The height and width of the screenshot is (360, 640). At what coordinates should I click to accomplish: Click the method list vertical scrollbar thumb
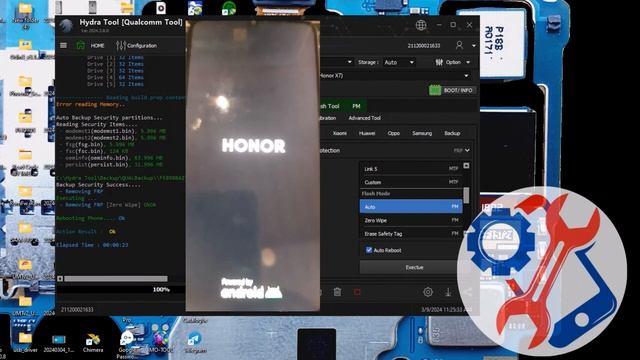coord(466,195)
